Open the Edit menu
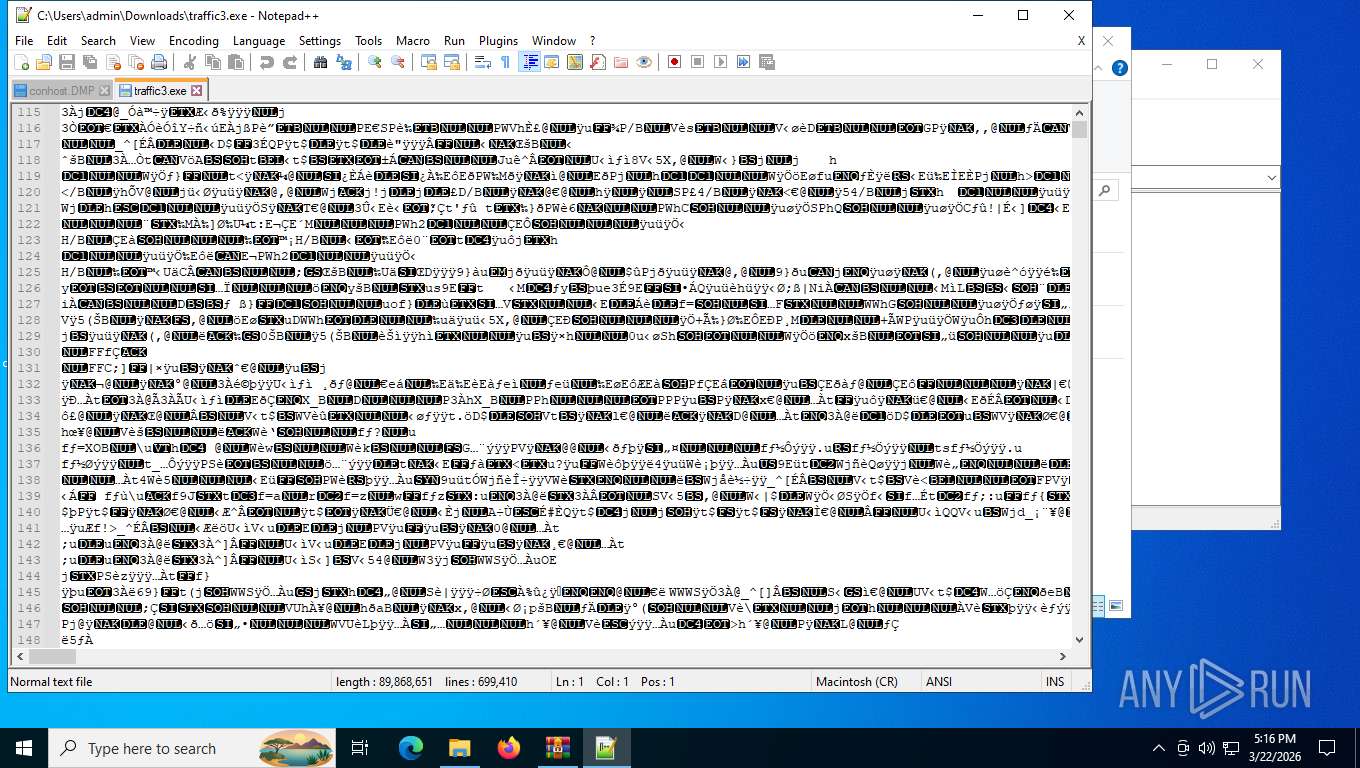Image resolution: width=1360 pixels, height=768 pixels. point(57,41)
